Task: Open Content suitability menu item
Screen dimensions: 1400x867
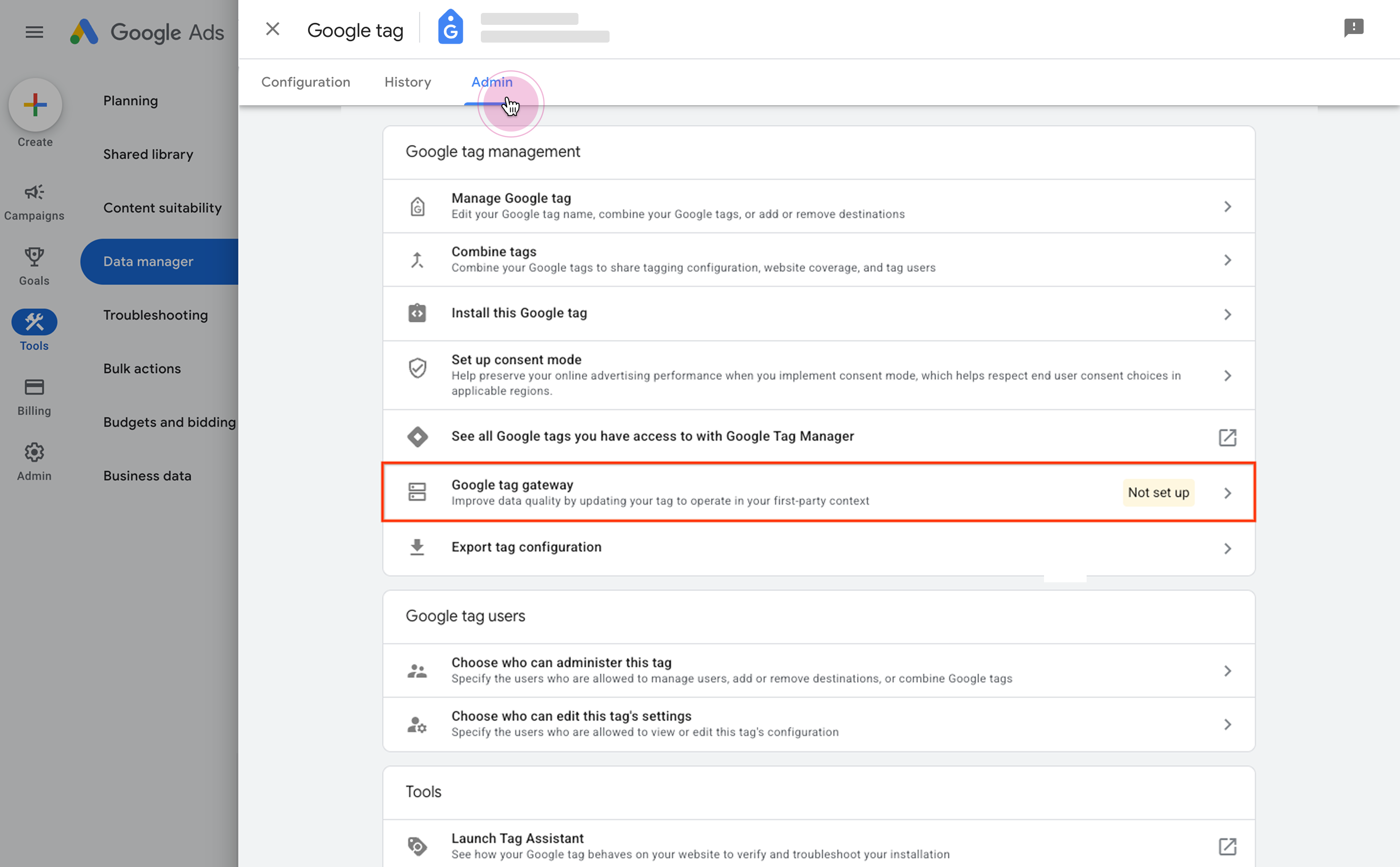Action: click(x=162, y=208)
